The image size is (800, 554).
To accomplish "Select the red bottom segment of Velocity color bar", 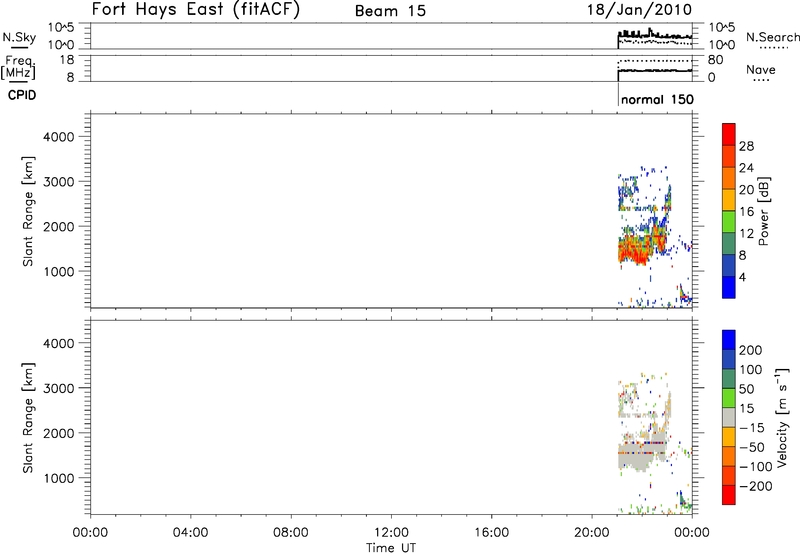I will pyautogui.click(x=729, y=495).
